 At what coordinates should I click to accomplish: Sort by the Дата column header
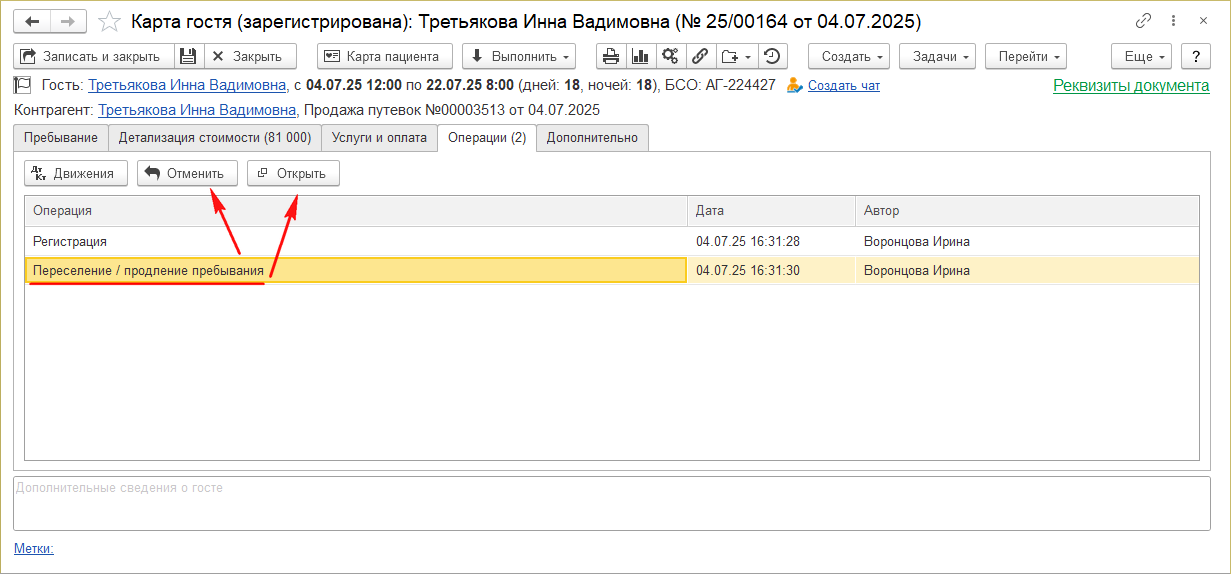[x=771, y=211]
